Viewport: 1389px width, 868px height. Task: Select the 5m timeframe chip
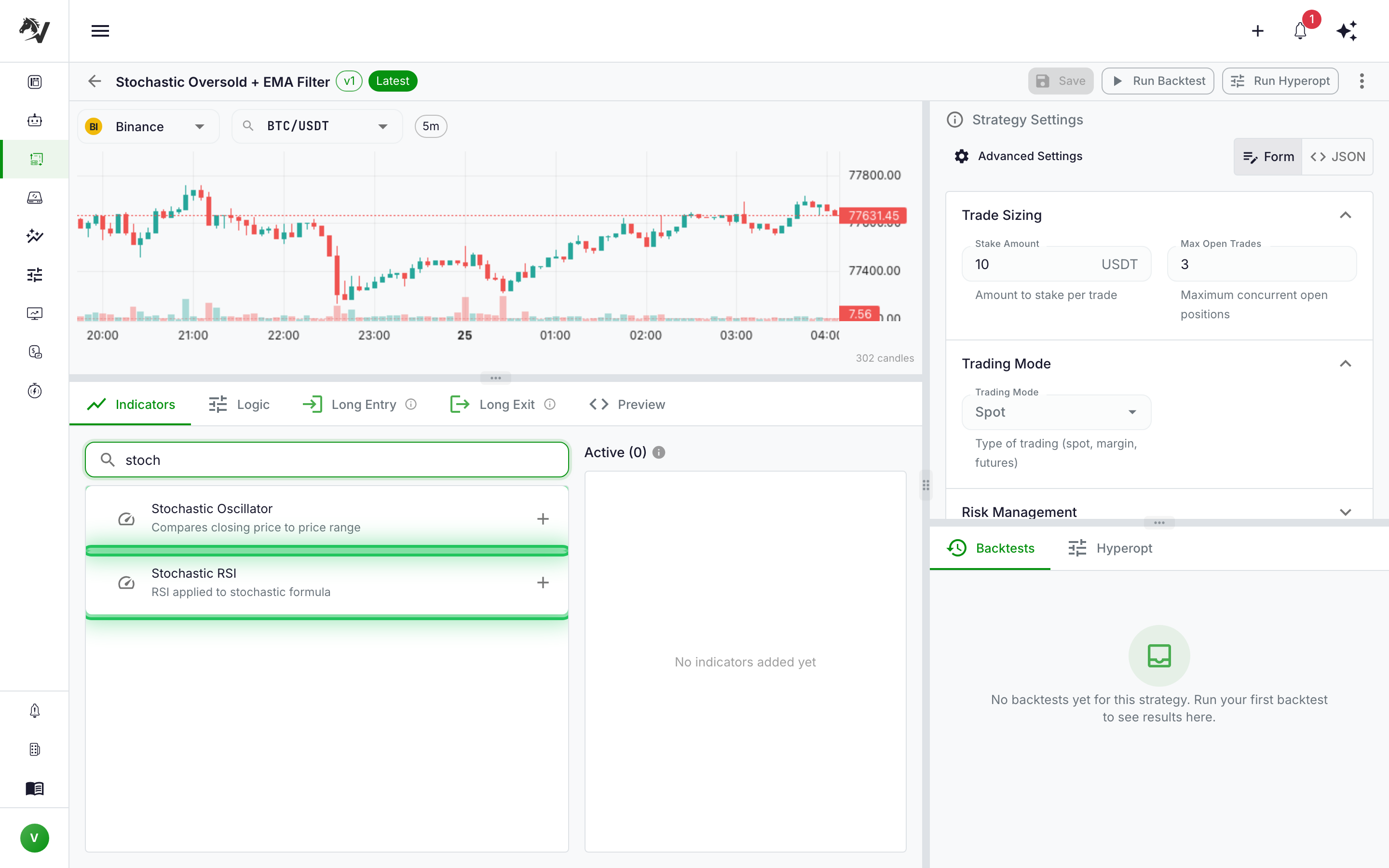pyautogui.click(x=431, y=126)
